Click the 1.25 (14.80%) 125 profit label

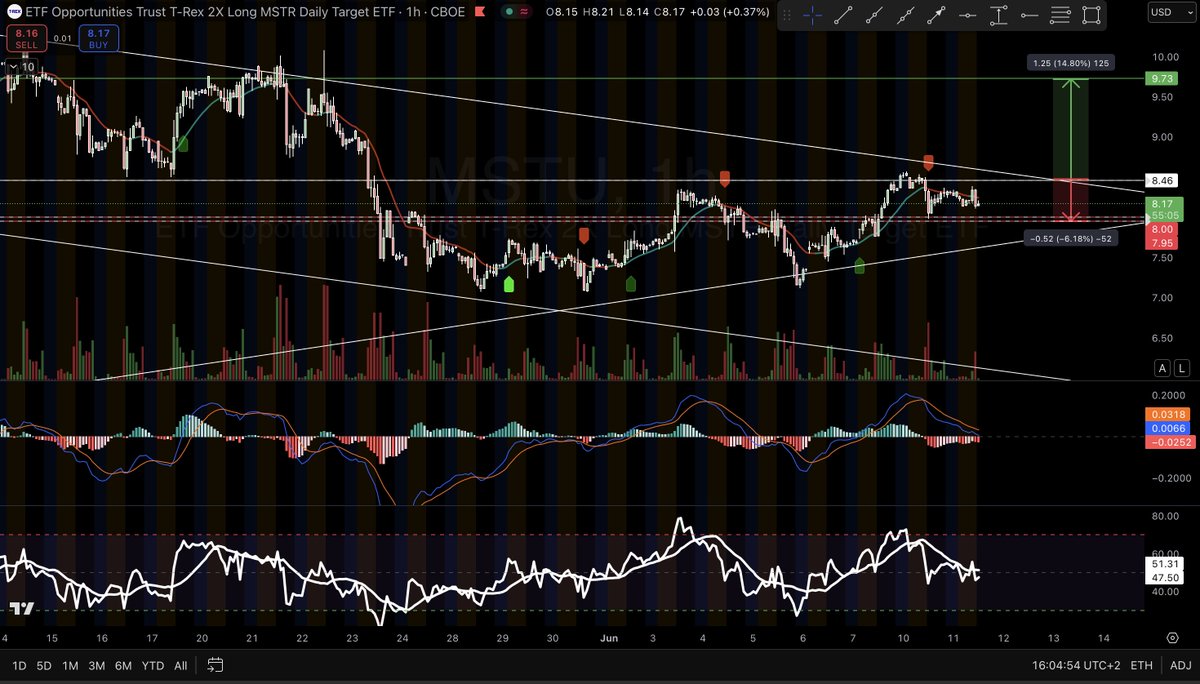(x=1072, y=63)
